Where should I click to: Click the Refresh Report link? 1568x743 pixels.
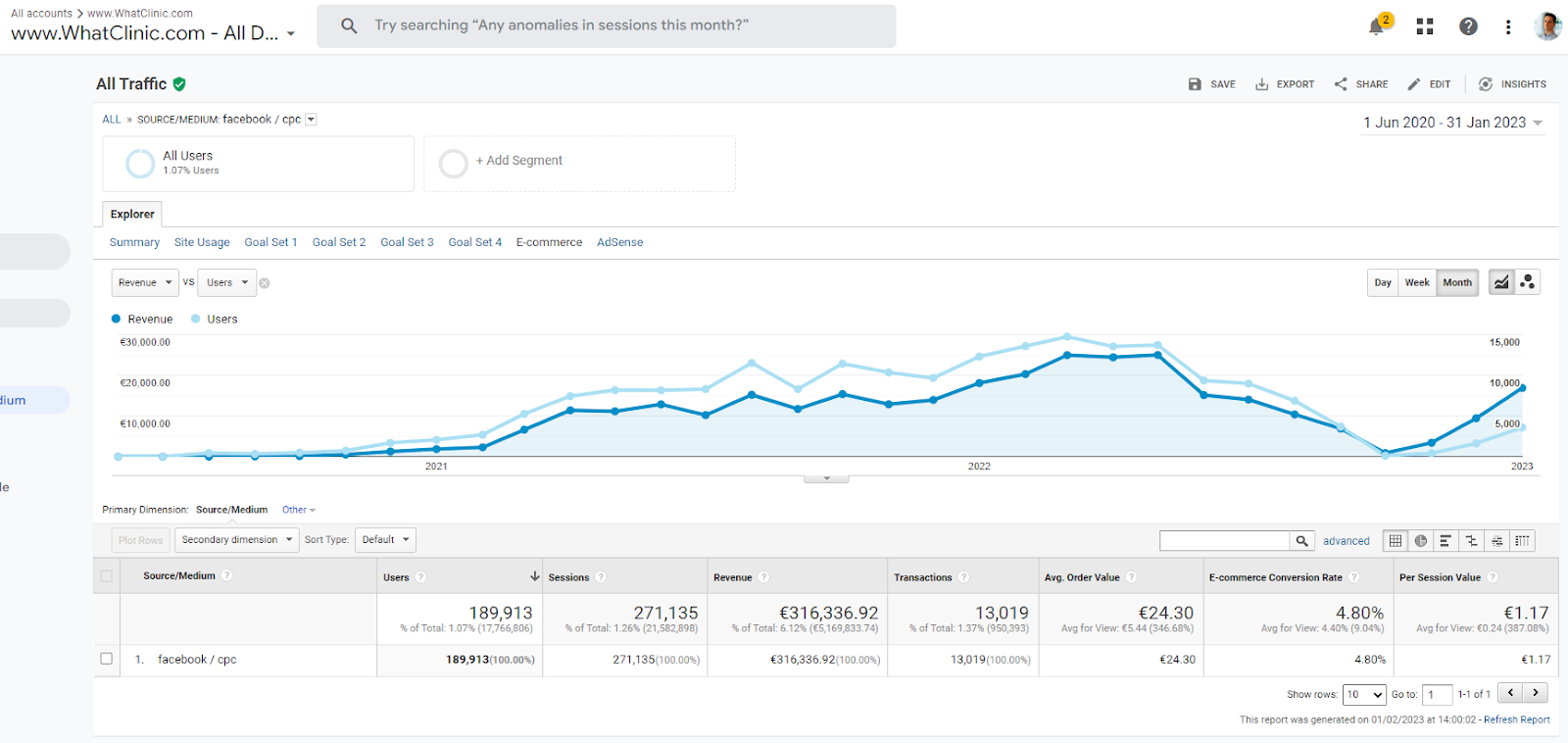1517,719
